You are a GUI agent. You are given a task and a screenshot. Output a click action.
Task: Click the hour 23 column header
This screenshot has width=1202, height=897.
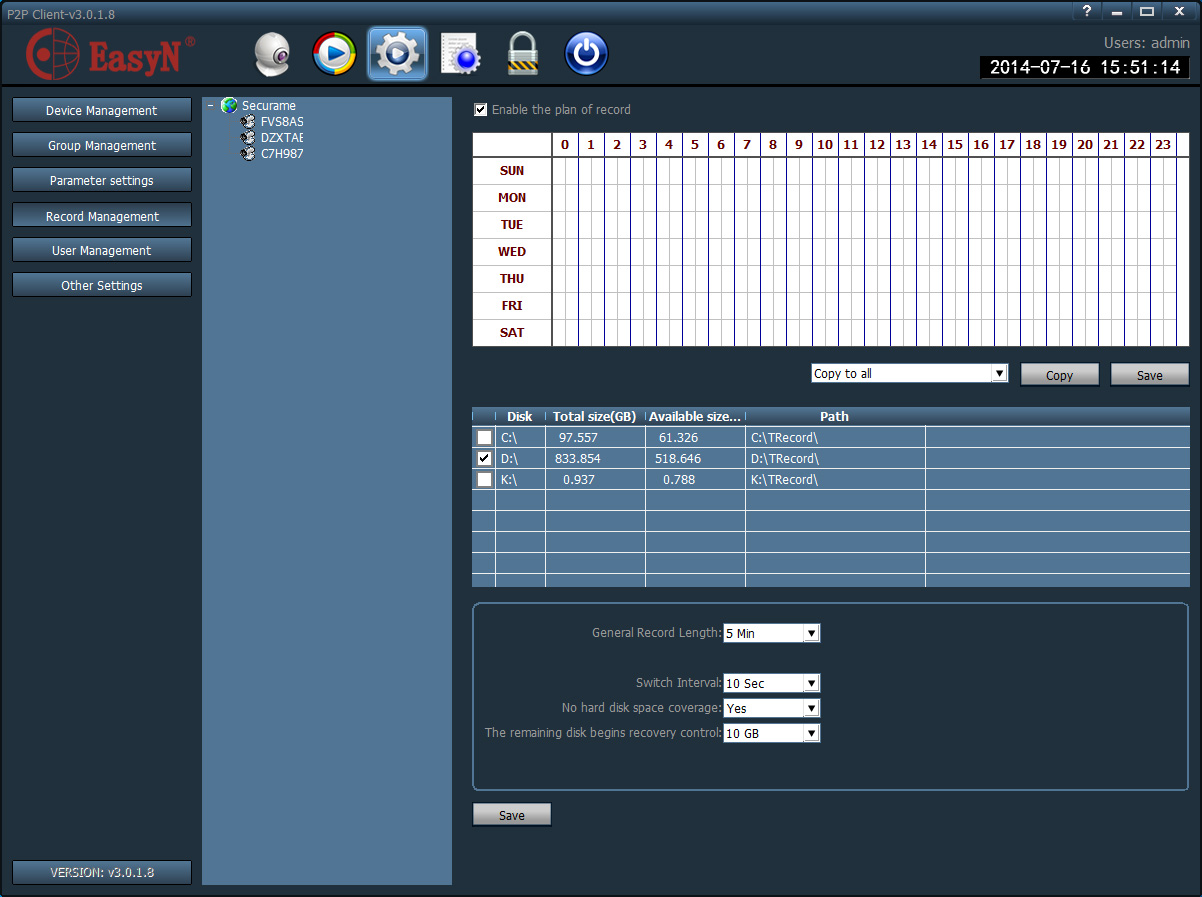coord(1163,145)
